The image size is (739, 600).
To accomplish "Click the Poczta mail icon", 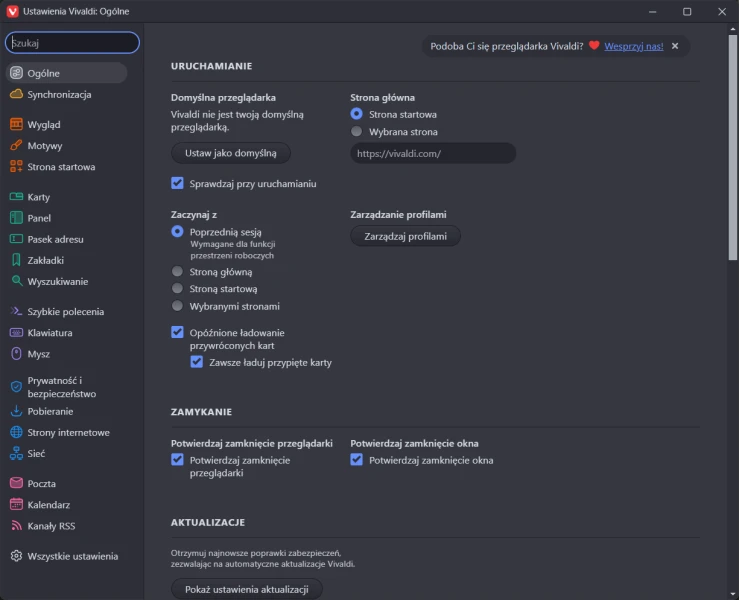I will (16, 484).
